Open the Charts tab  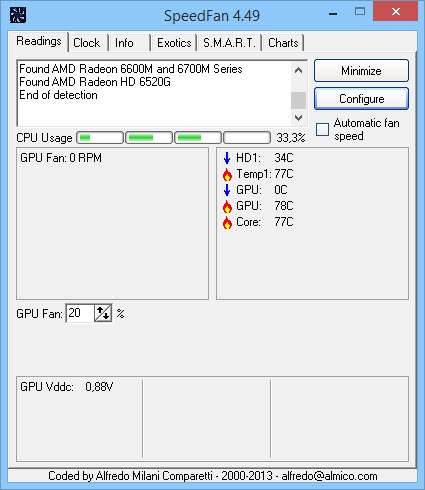(x=283, y=43)
